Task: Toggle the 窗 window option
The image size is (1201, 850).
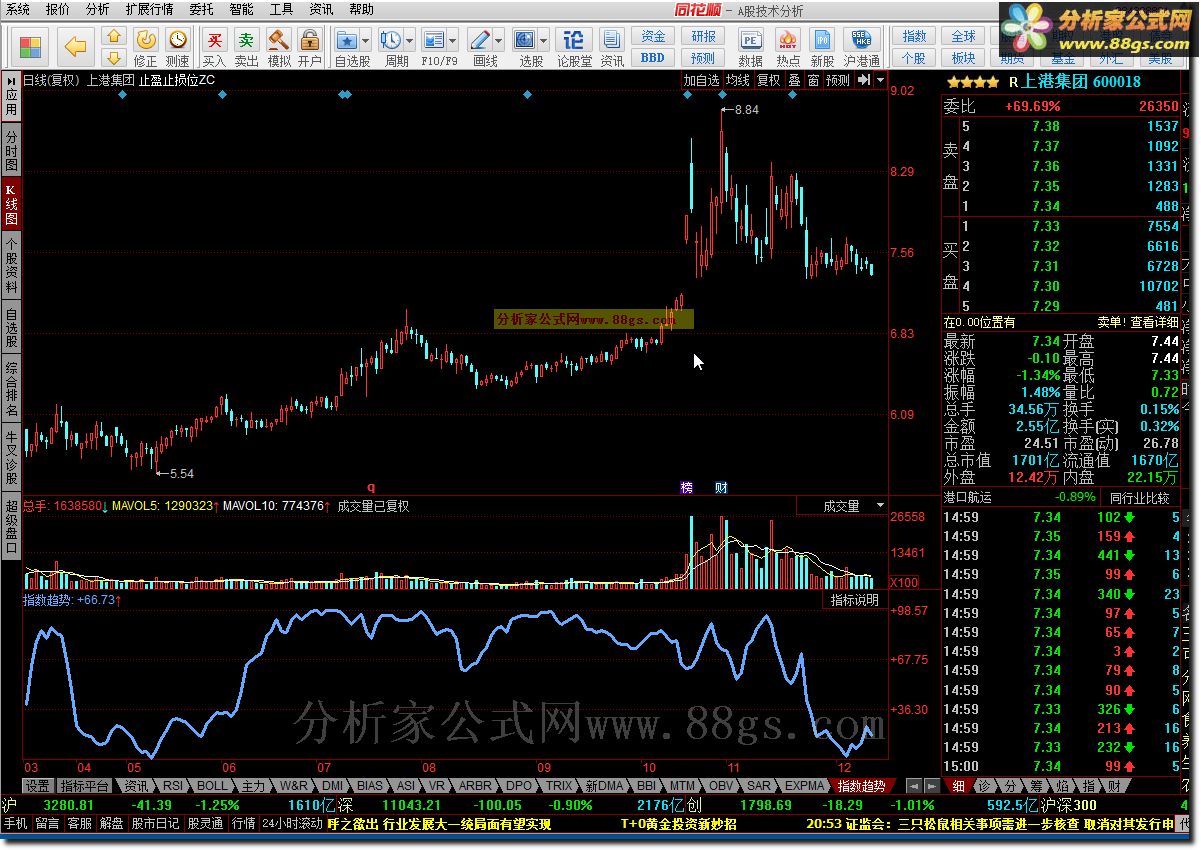Action: (x=813, y=80)
